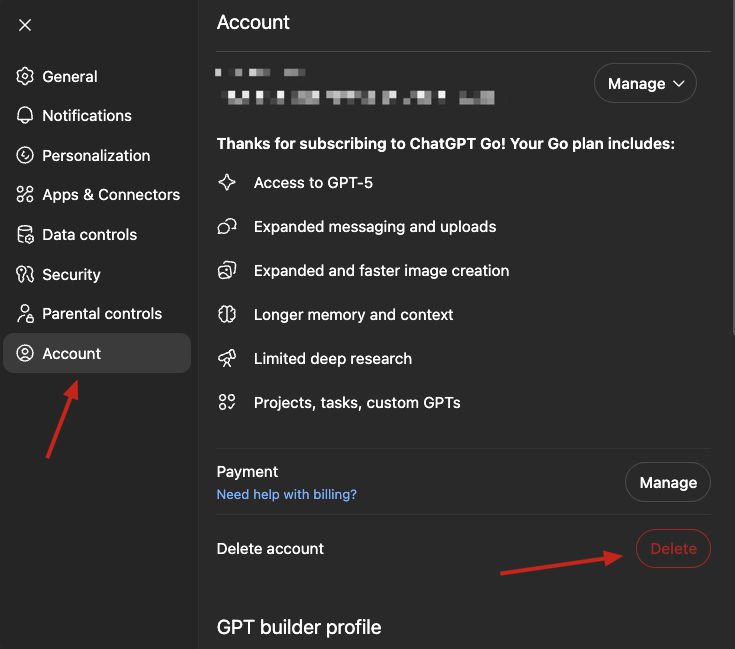Image resolution: width=735 pixels, height=649 pixels.
Task: Click the General gear icon
Action: tap(25, 76)
